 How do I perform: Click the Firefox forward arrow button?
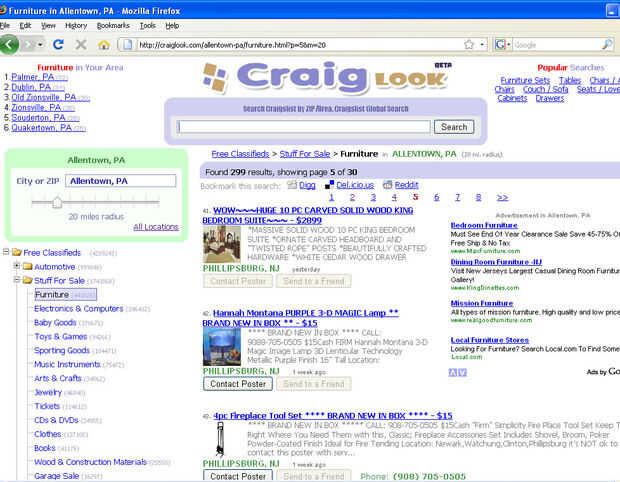tap(28, 45)
